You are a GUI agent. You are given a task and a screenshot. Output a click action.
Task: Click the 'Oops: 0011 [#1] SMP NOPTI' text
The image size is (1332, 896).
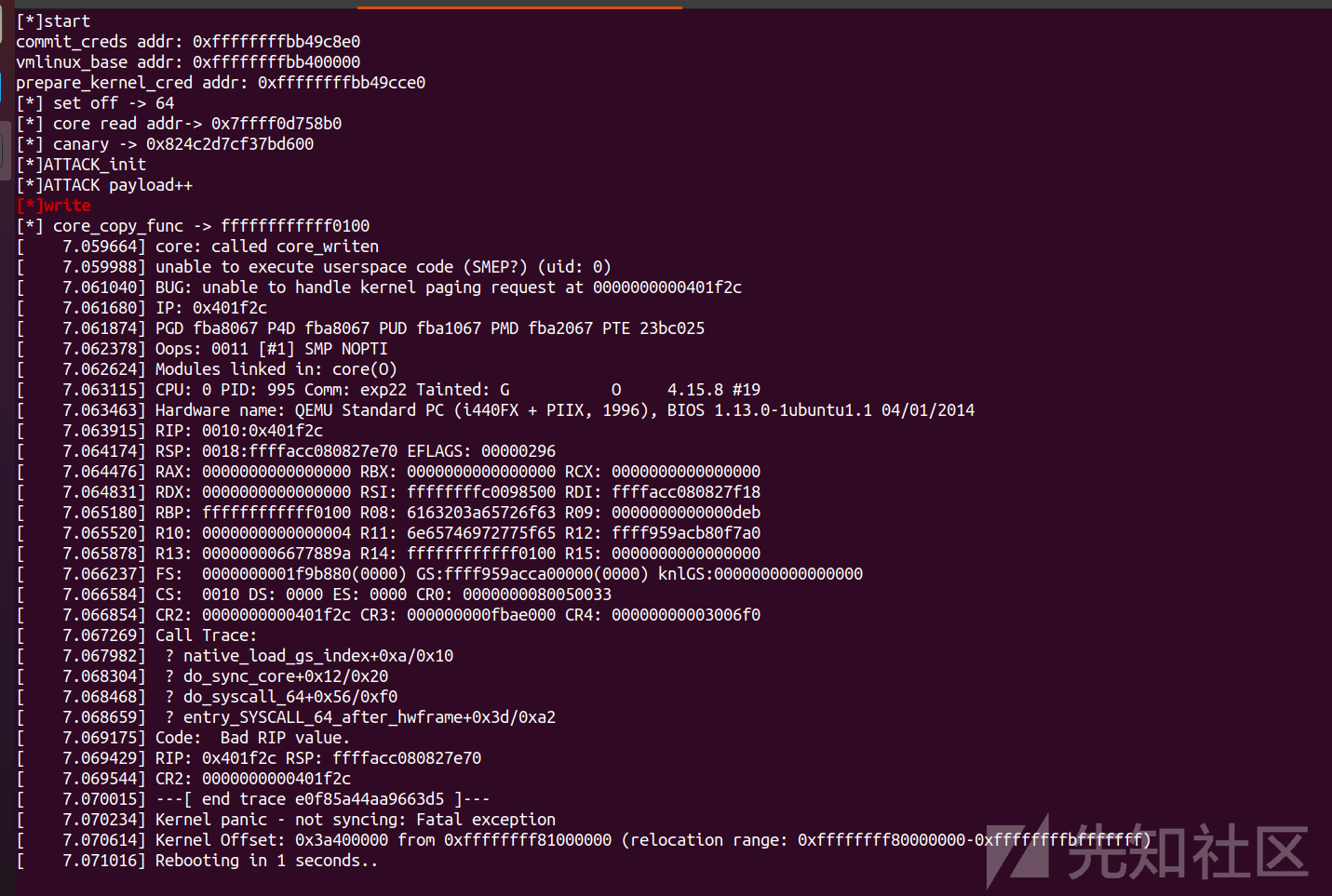point(272,349)
